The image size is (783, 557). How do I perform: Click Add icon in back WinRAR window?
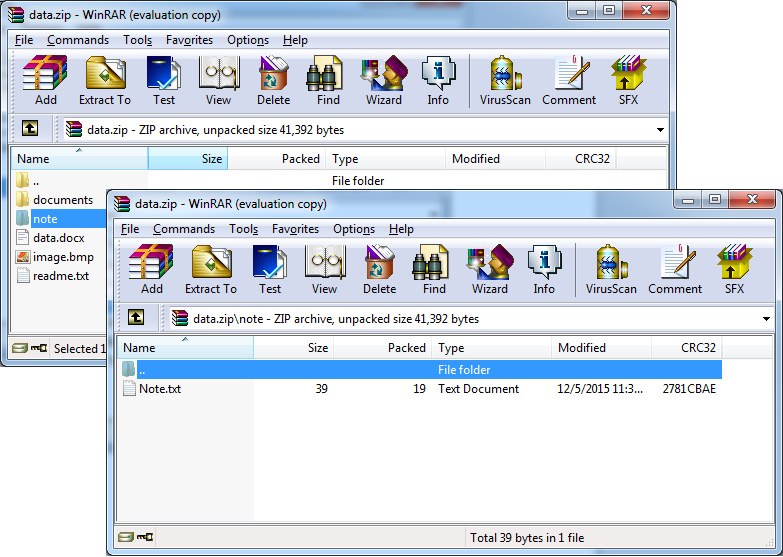click(45, 80)
